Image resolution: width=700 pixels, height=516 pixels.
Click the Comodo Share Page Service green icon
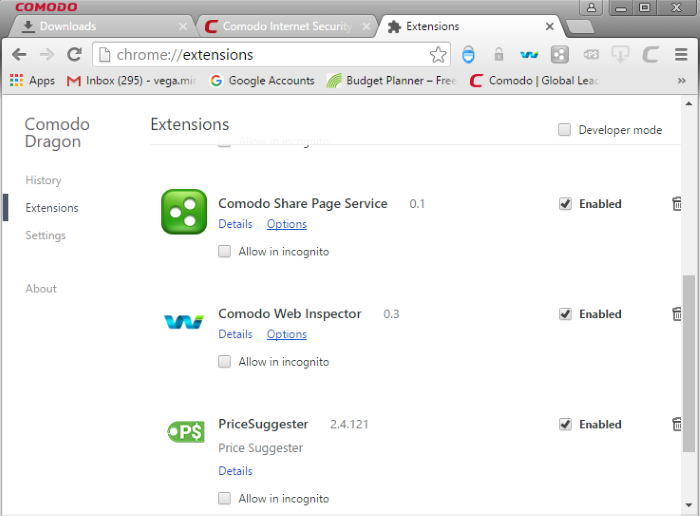[184, 212]
